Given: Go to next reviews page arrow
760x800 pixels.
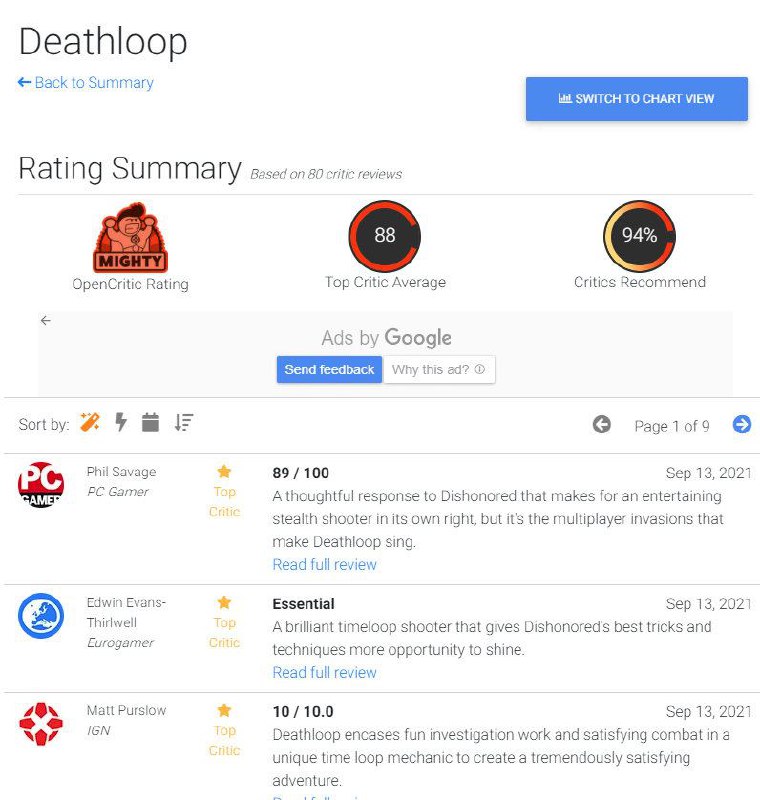Looking at the screenshot, I should 742,424.
